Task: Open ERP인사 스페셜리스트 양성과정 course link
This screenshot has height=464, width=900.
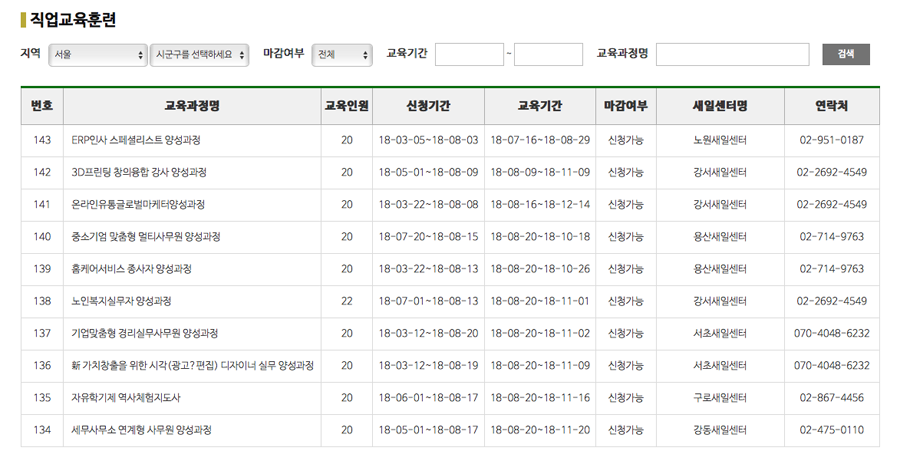Action: 136,141
